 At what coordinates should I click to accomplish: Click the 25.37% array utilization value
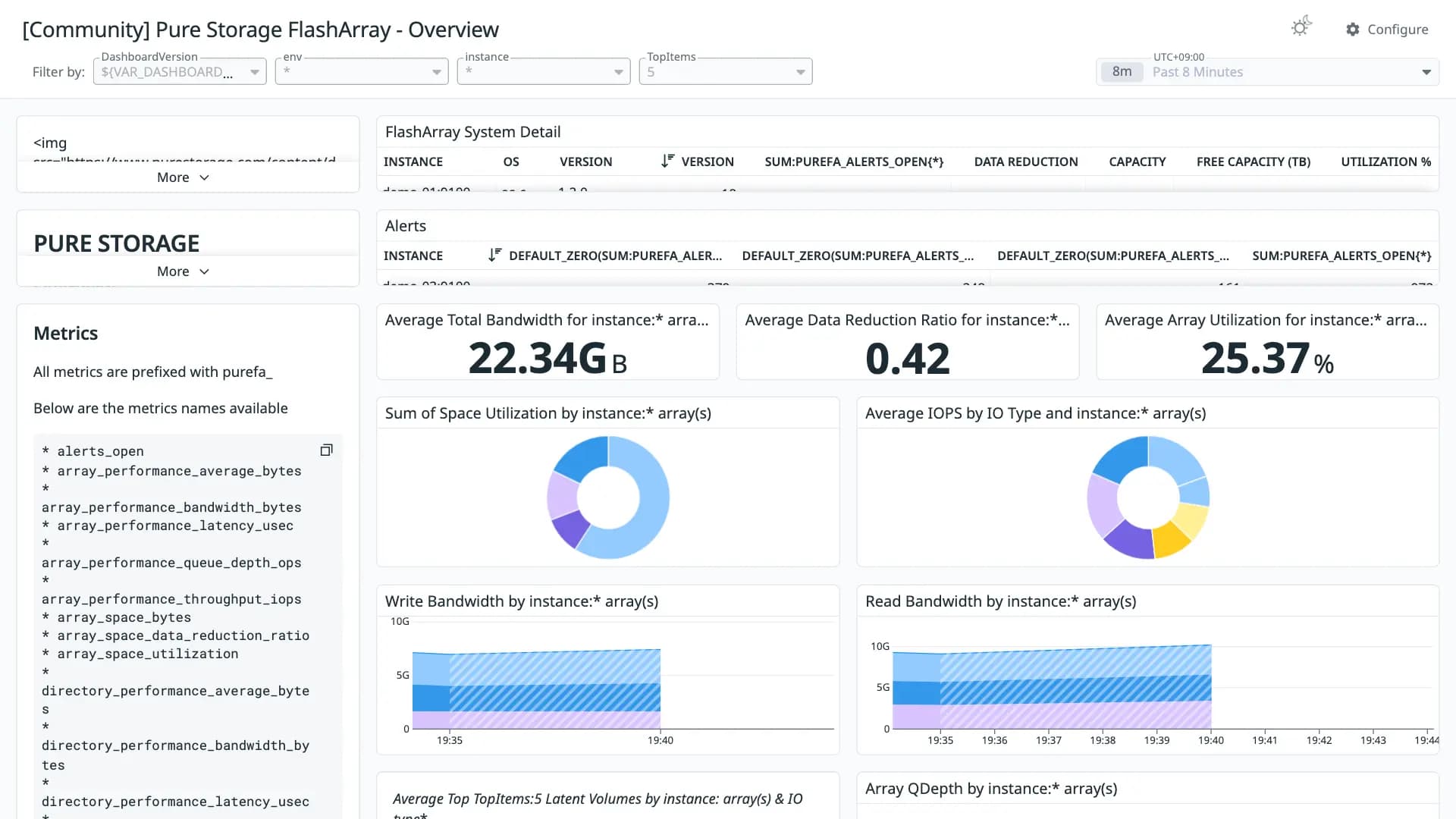coord(1267,358)
